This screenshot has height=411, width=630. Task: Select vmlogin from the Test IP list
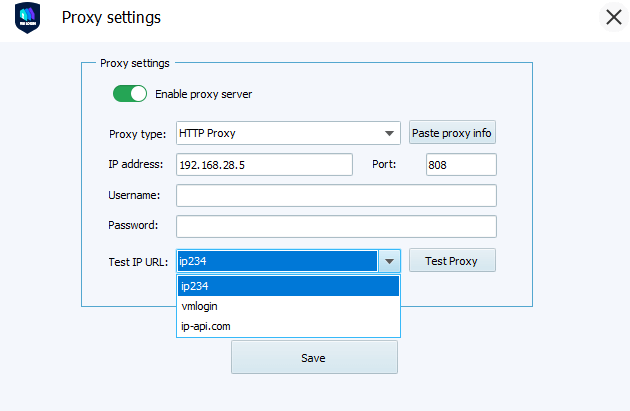click(288, 306)
